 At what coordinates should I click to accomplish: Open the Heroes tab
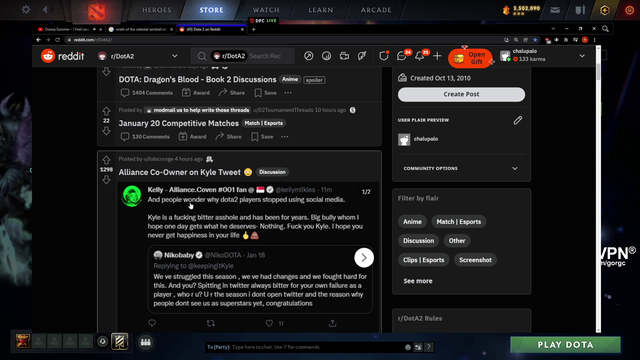click(157, 10)
